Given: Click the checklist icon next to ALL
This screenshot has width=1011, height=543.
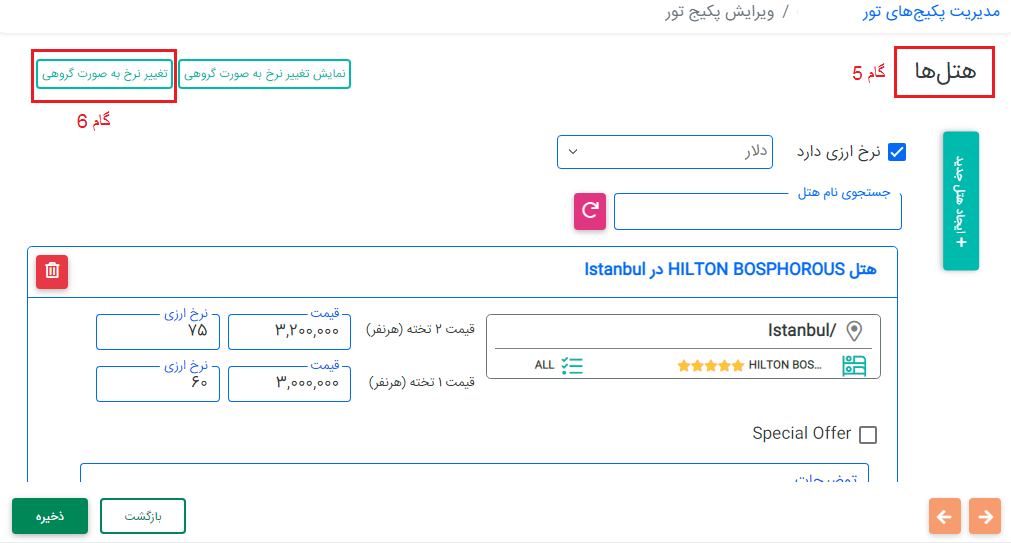Looking at the screenshot, I should pyautogui.click(x=572, y=365).
